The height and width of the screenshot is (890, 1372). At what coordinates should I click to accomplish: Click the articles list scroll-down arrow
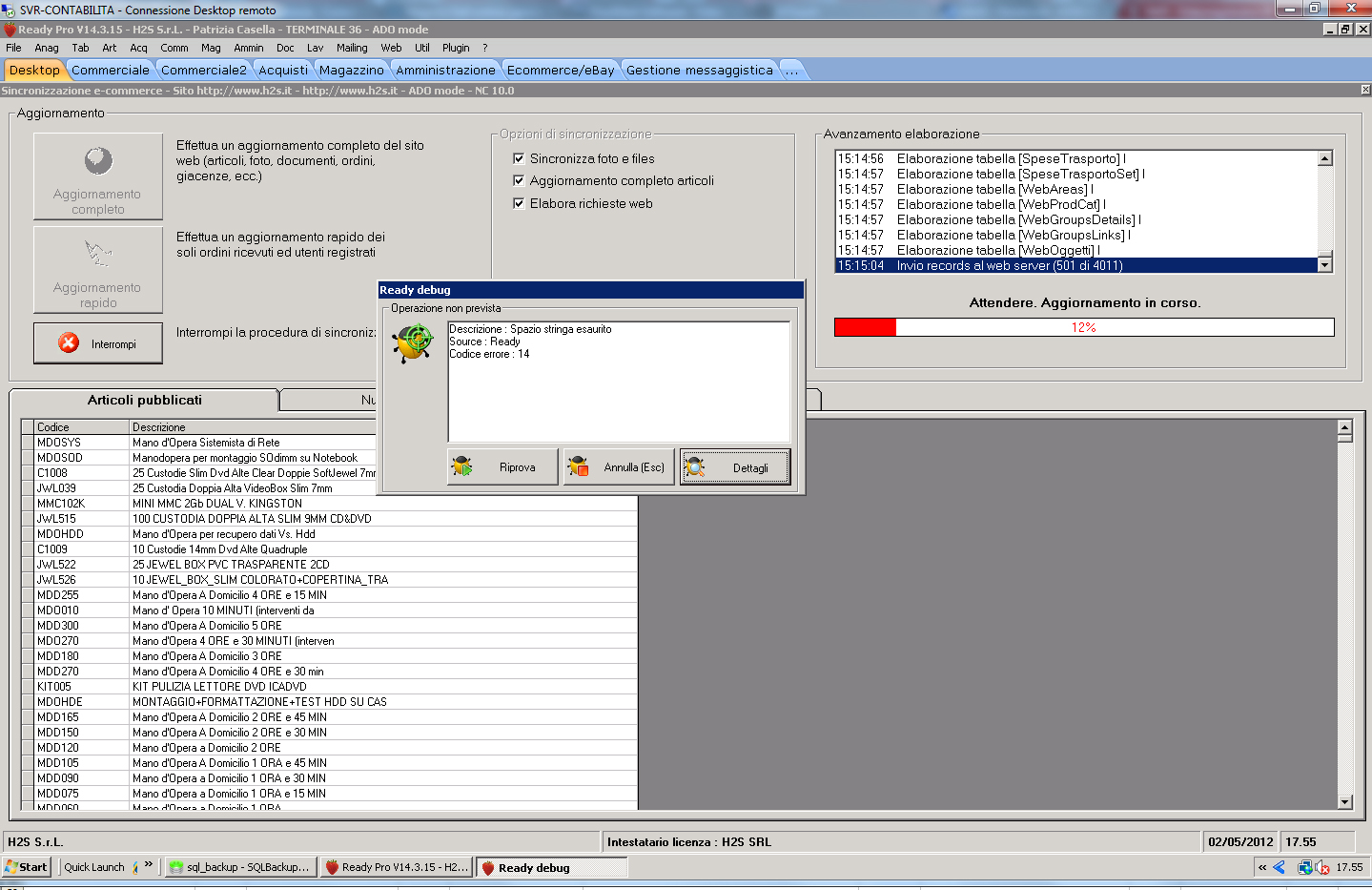[x=1345, y=802]
